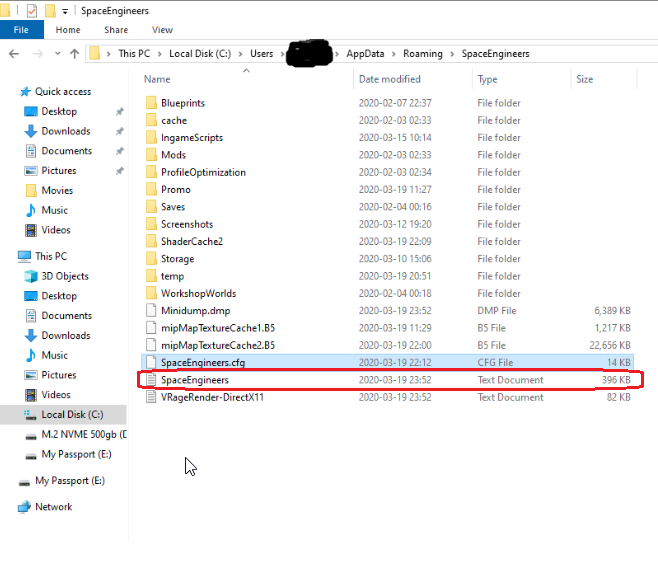The image size is (658, 567).
Task: Click the ShaderCache2 folder icon
Action: pos(151,241)
